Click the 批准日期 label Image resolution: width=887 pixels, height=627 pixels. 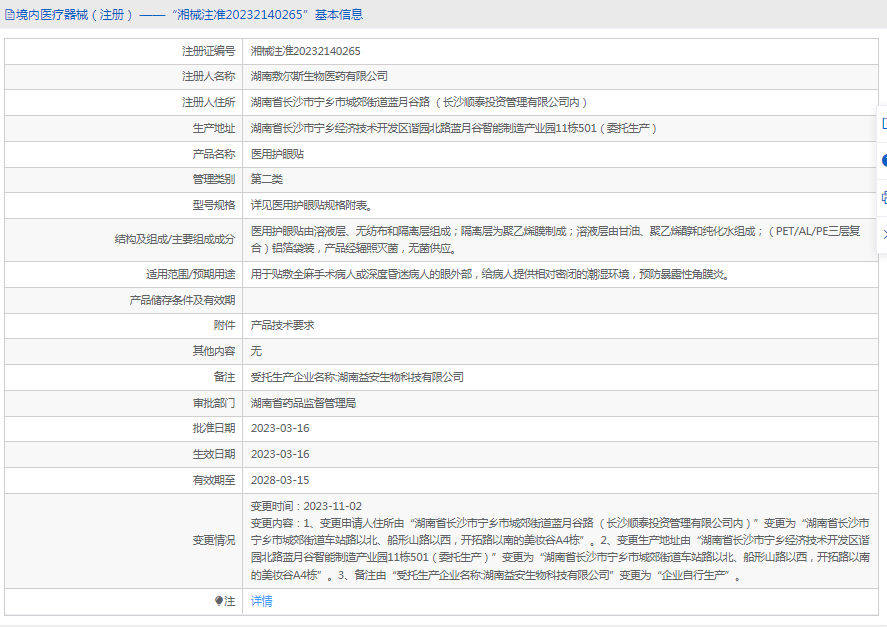pos(214,428)
